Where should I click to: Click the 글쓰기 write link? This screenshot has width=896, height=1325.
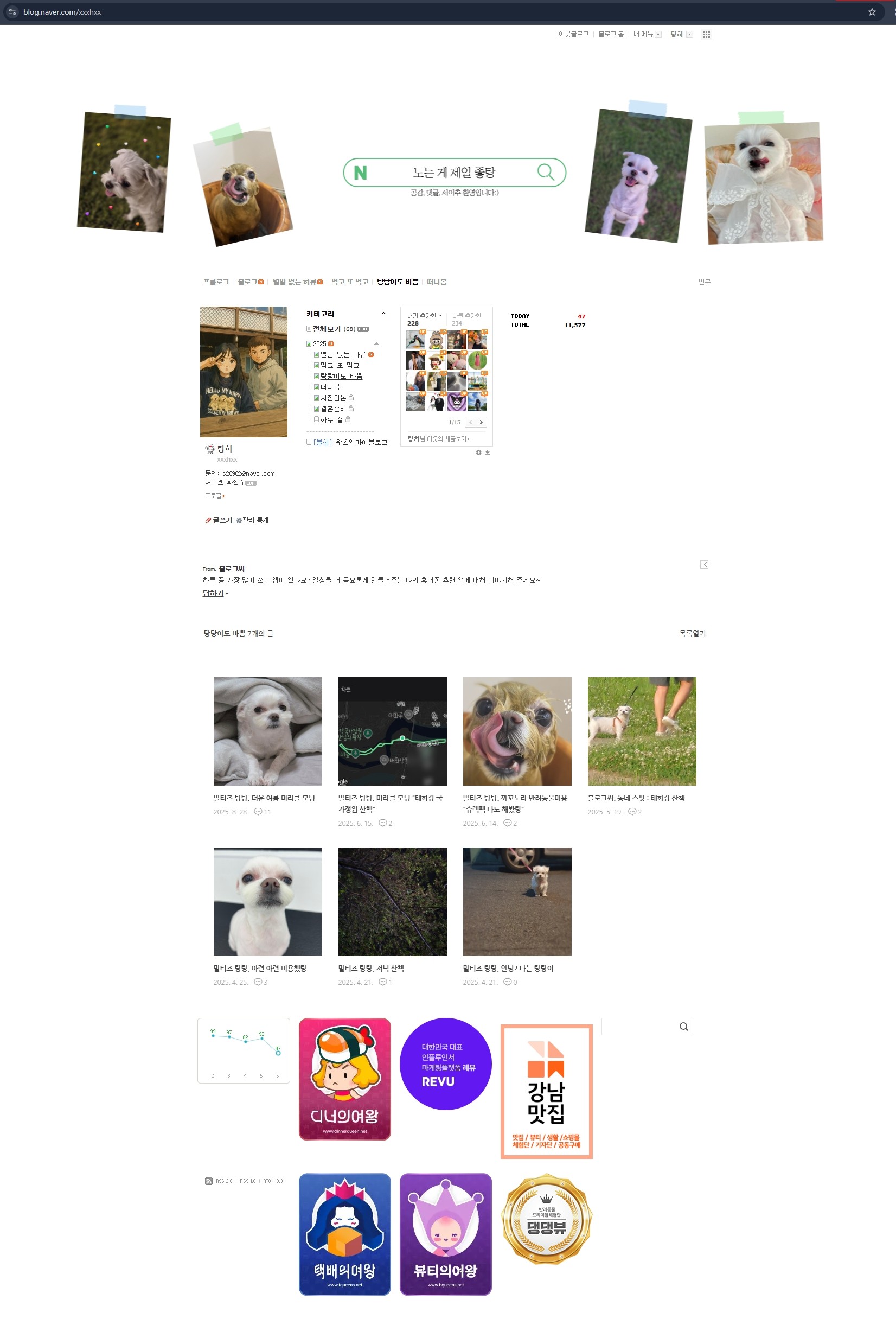[219, 520]
